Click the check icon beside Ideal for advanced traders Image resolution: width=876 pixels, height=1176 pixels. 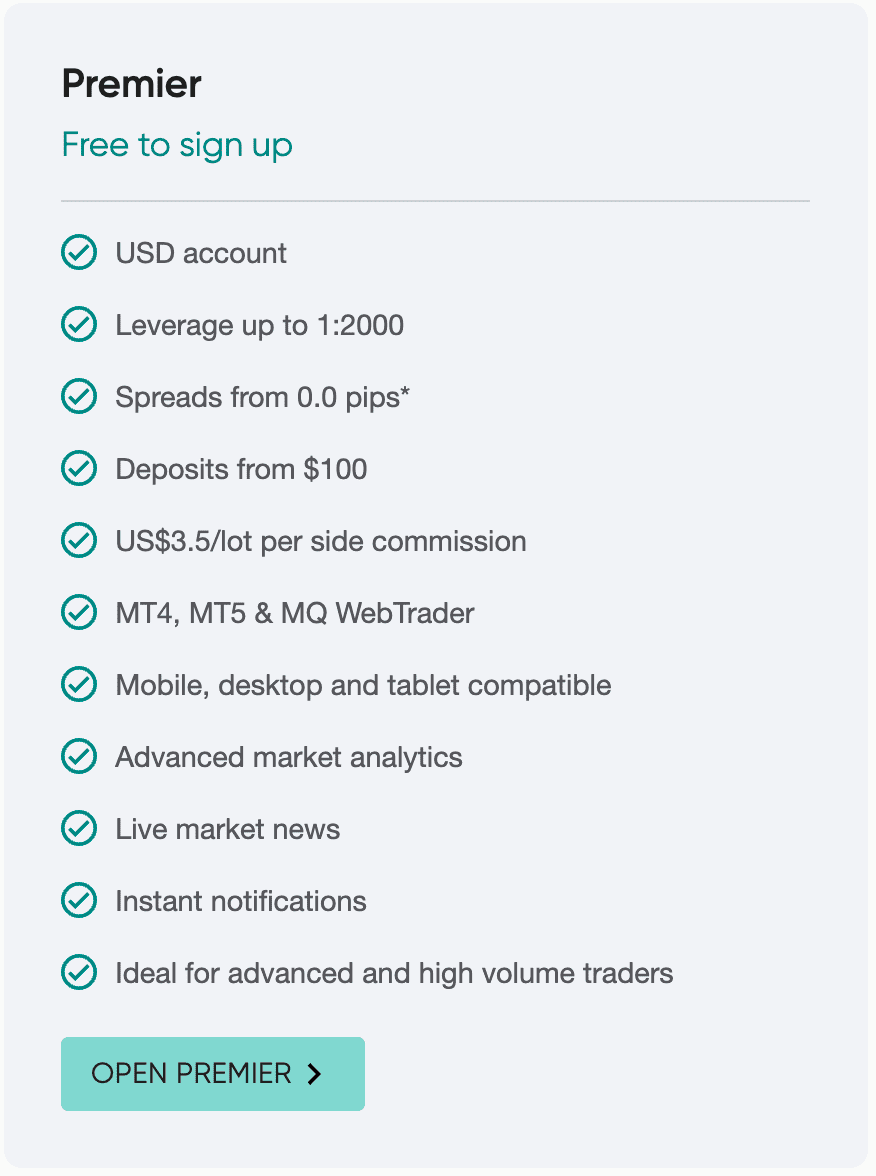[x=79, y=972]
